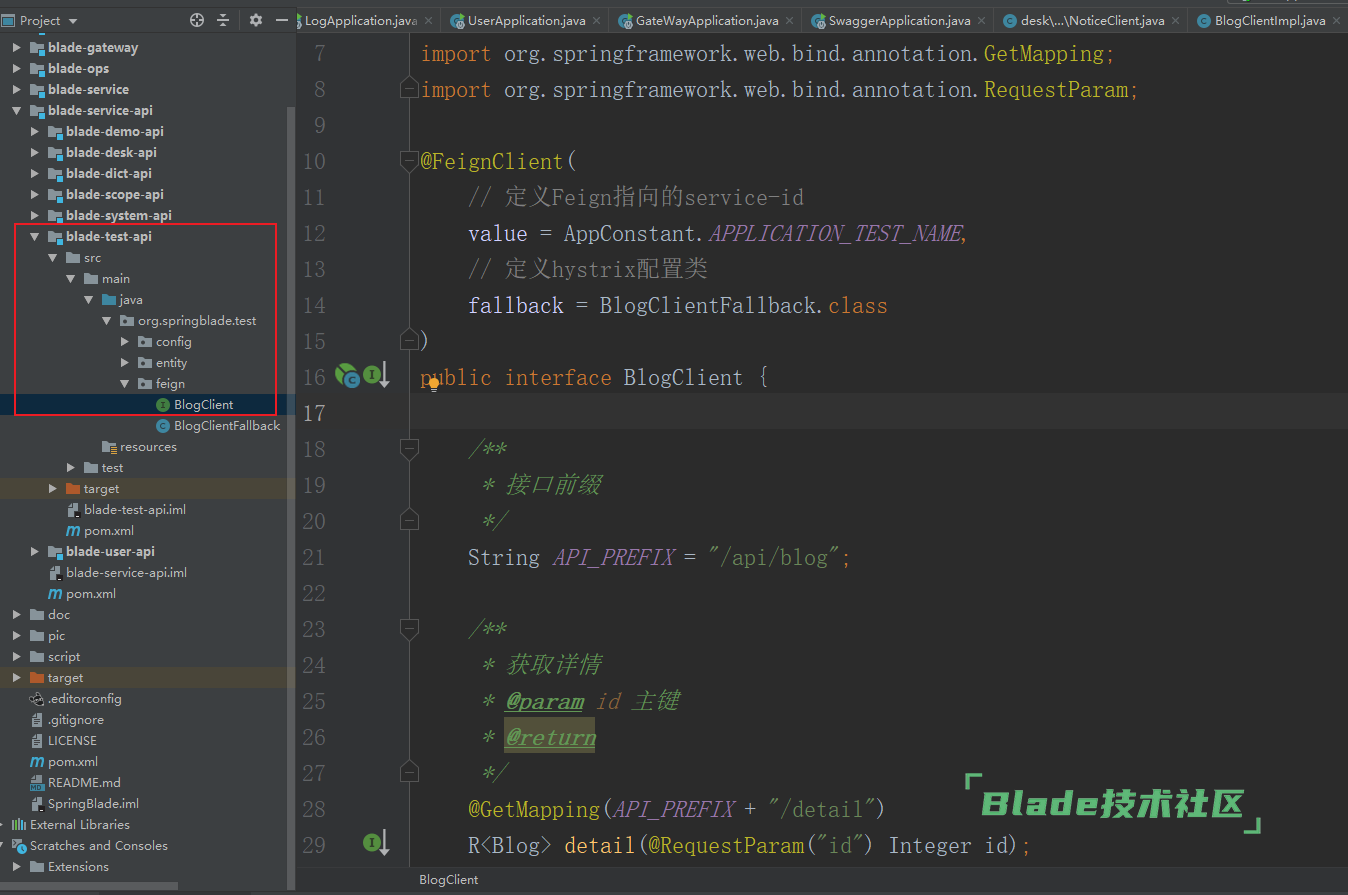Close the LogApplication.java tab
The image size is (1348, 895).
tap(428, 20)
